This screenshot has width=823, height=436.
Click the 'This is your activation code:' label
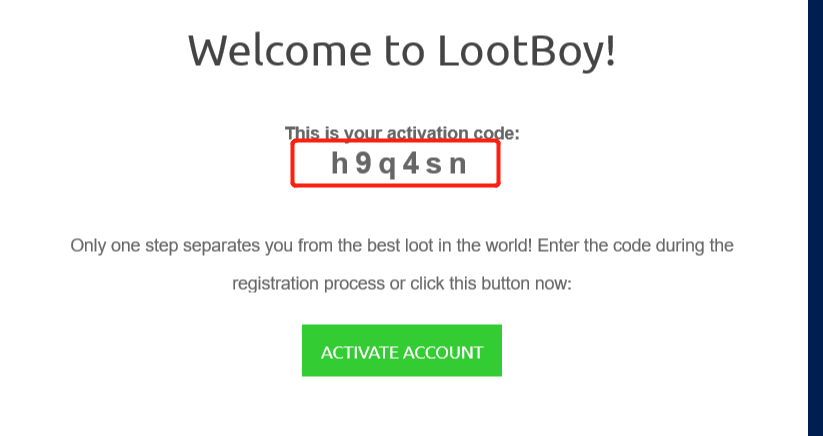(x=402, y=133)
